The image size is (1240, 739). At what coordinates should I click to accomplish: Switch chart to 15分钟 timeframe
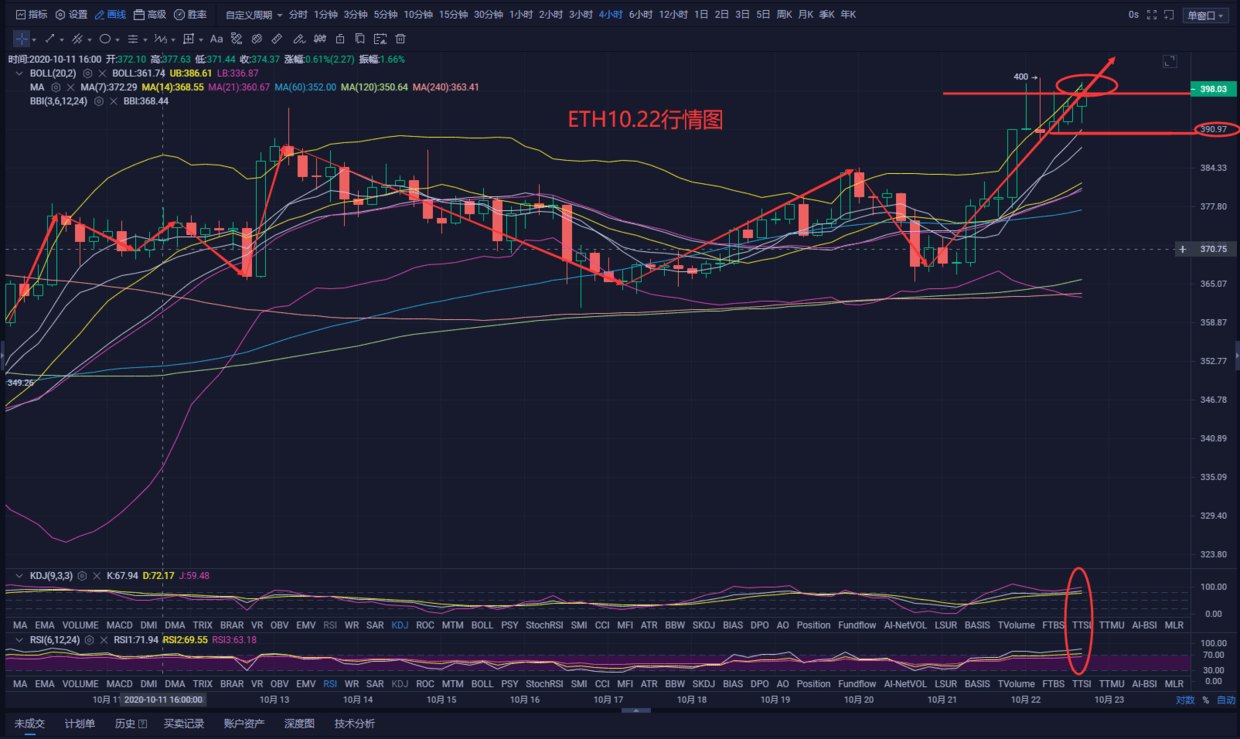click(451, 15)
